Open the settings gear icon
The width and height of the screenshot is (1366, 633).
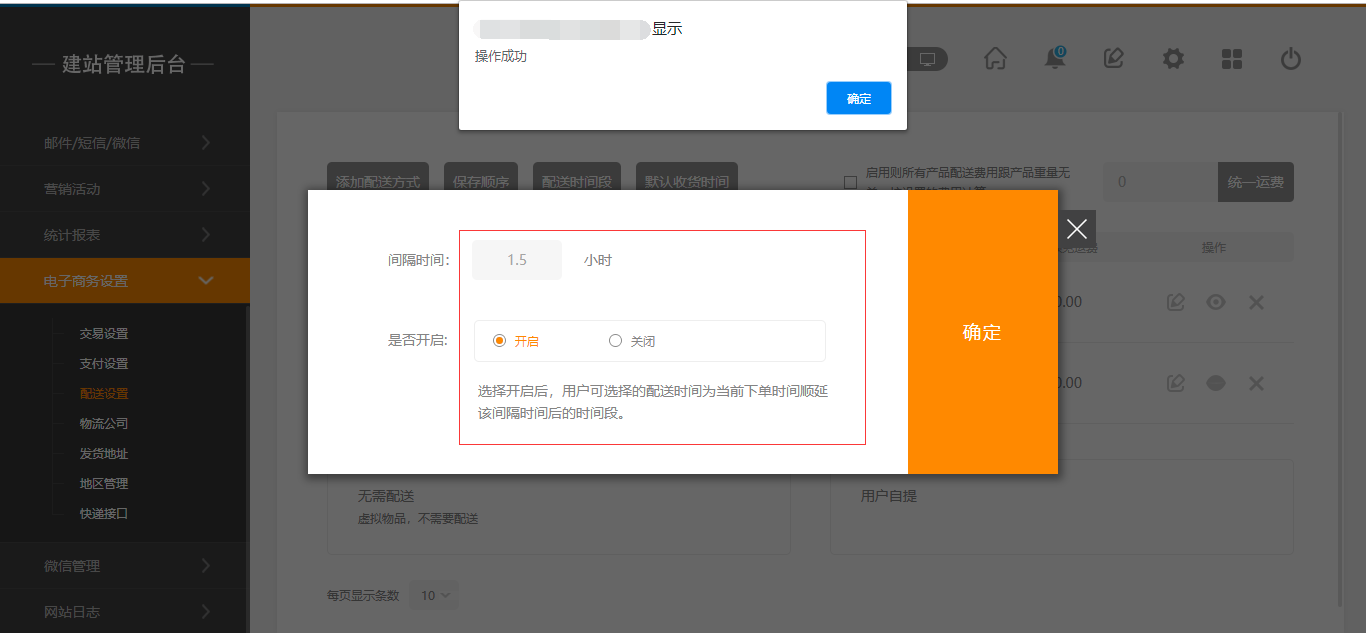(1173, 59)
